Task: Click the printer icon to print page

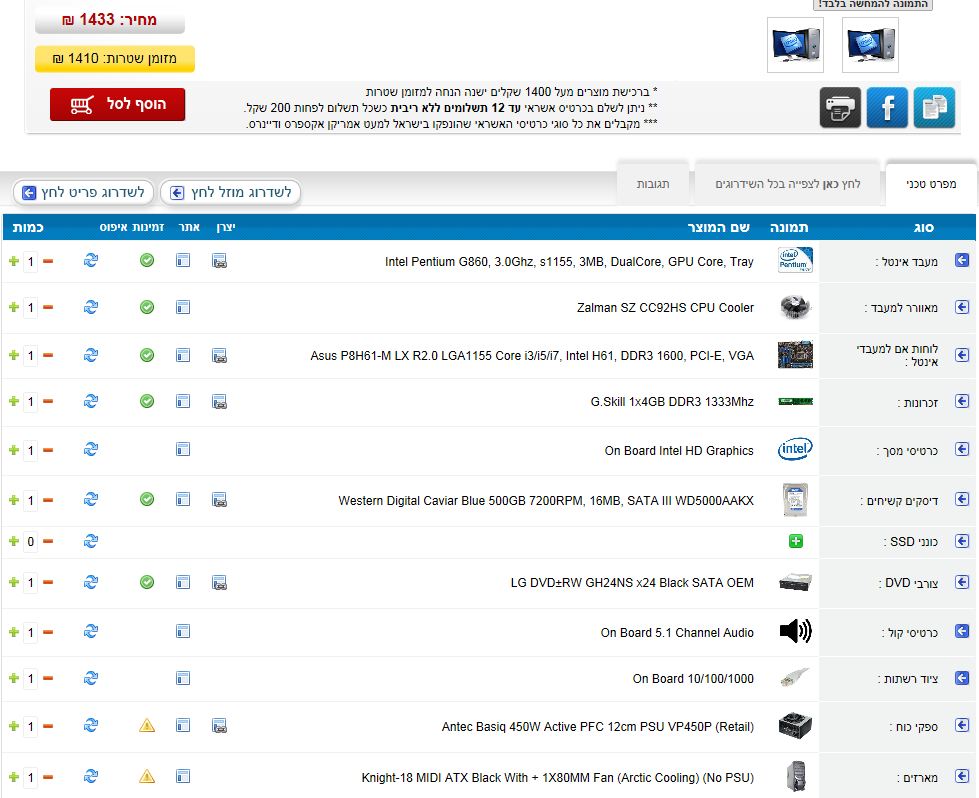Action: point(840,107)
